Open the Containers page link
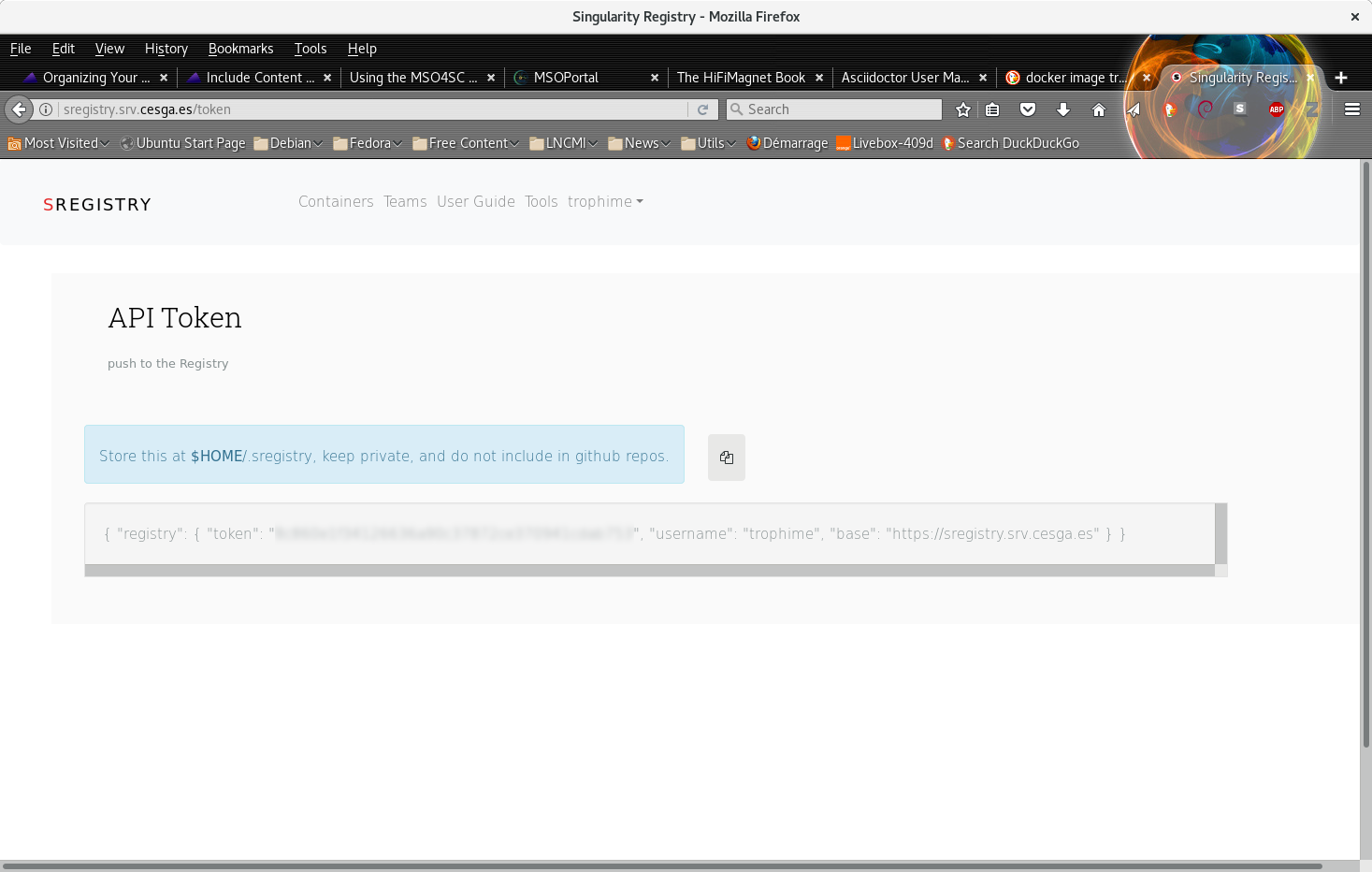Viewport: 1372px width, 872px height. [336, 202]
